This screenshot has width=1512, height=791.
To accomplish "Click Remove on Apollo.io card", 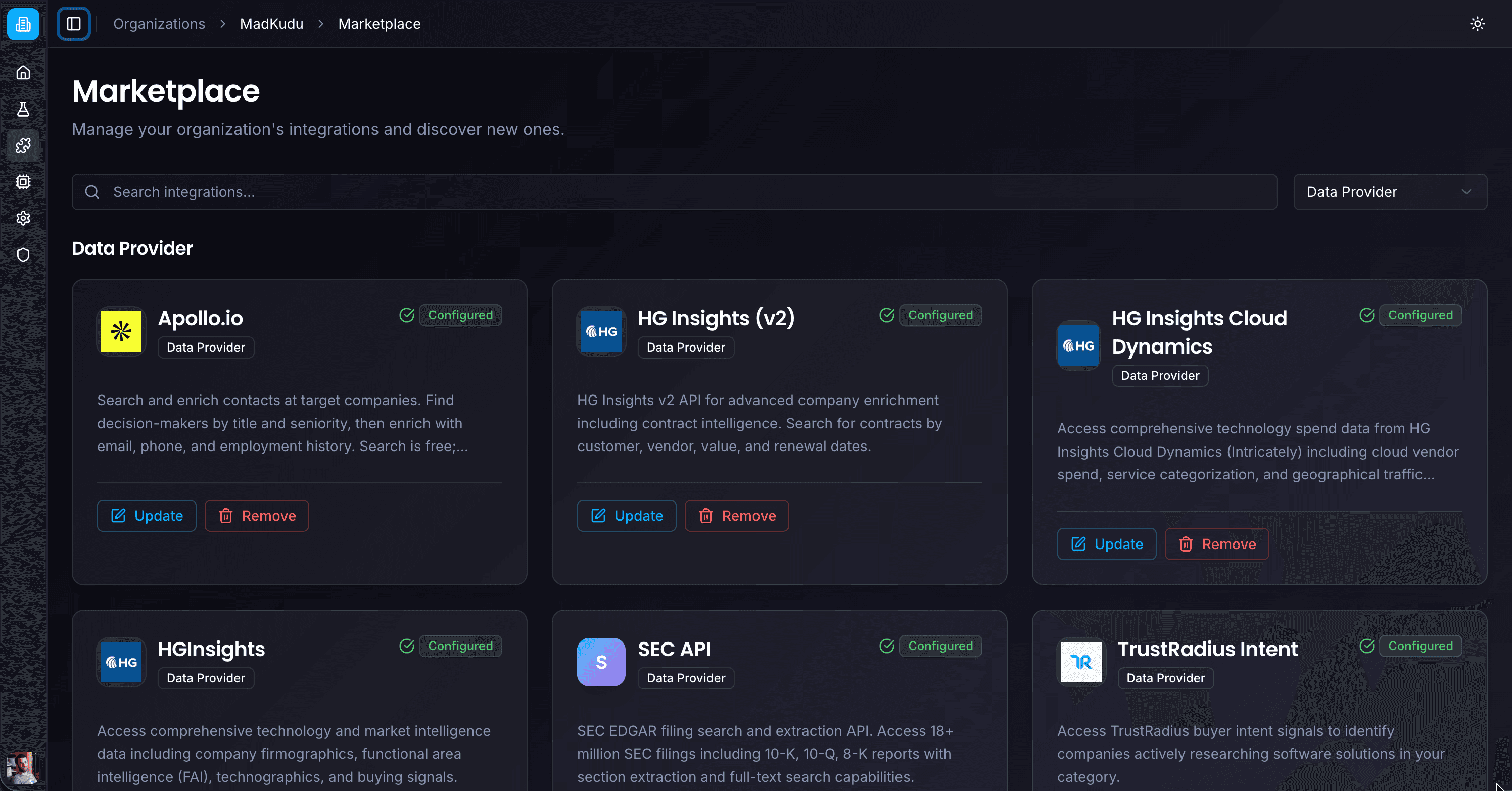I will coord(257,516).
